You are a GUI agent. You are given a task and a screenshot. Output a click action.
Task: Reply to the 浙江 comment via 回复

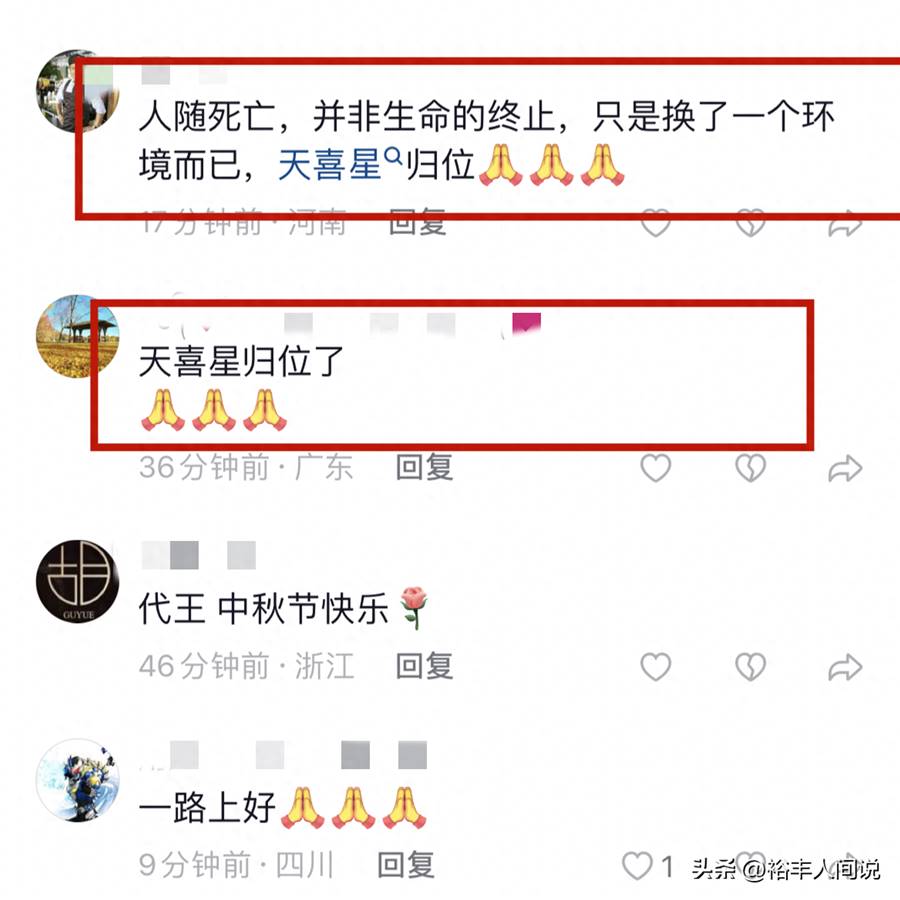tap(424, 666)
